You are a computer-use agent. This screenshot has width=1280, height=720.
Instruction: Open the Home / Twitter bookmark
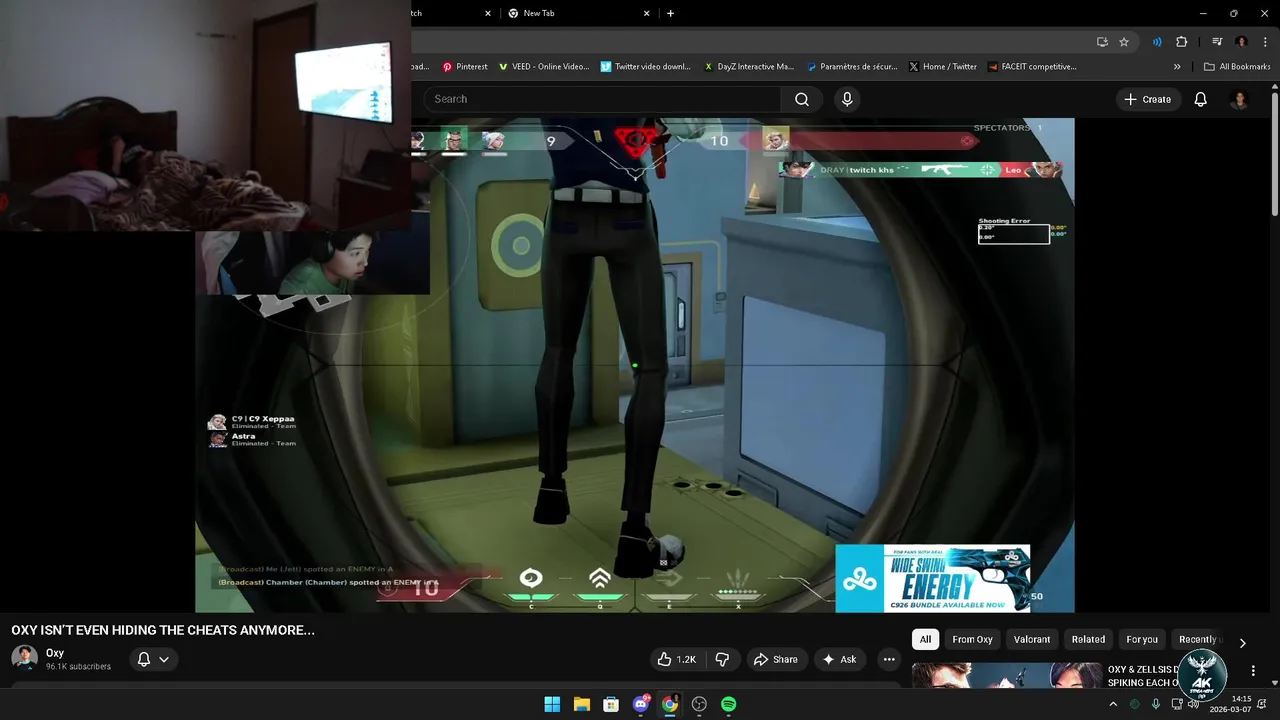click(x=943, y=67)
